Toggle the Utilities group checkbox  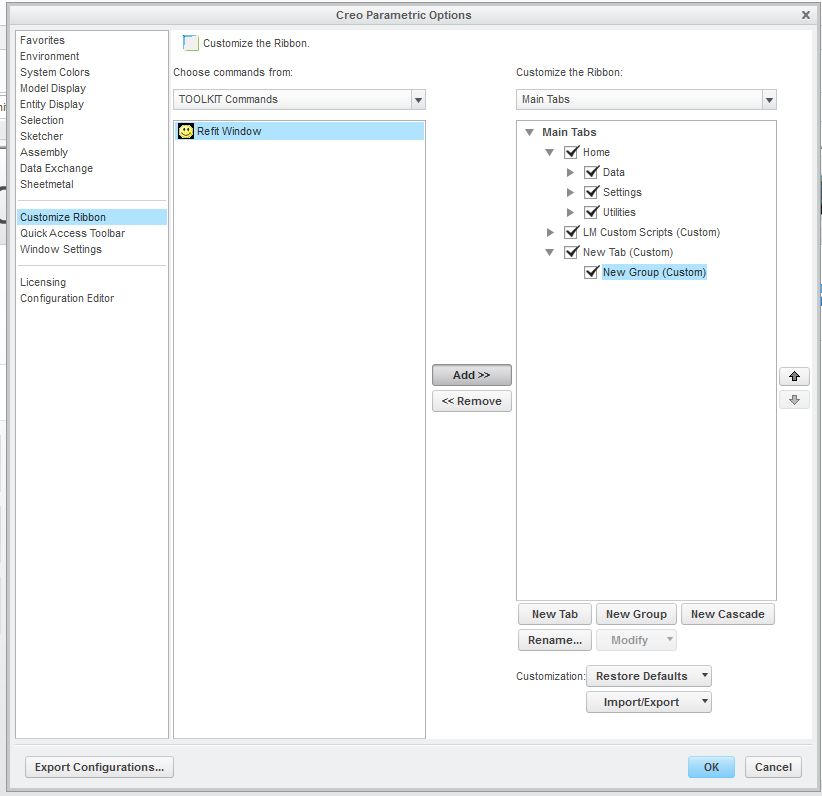point(591,212)
